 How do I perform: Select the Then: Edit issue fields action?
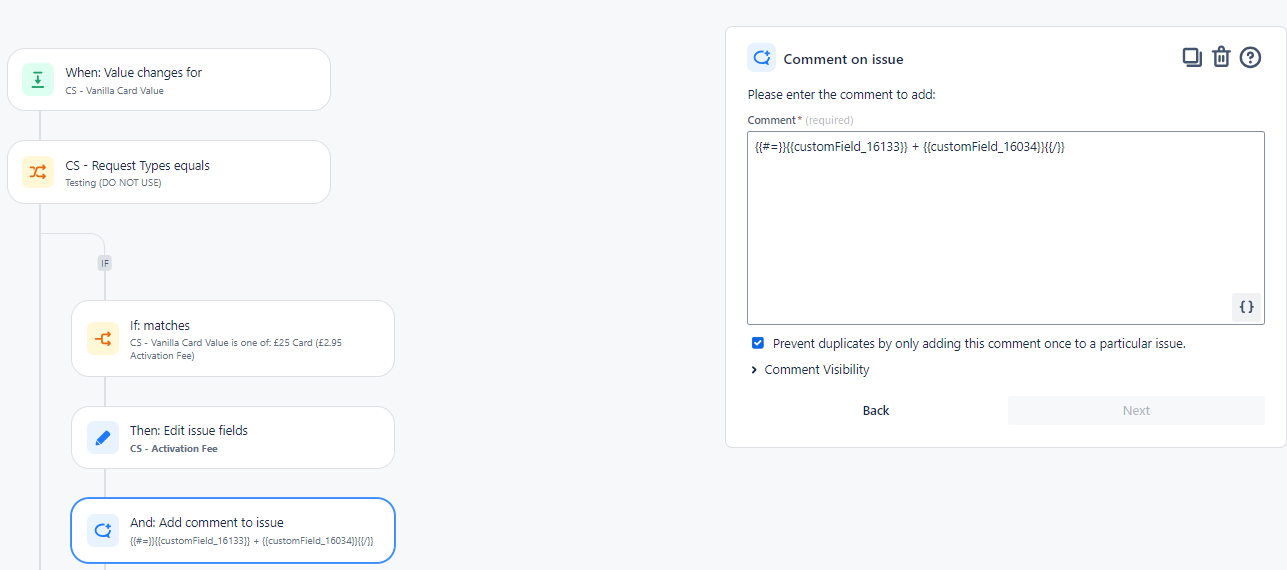coord(233,438)
